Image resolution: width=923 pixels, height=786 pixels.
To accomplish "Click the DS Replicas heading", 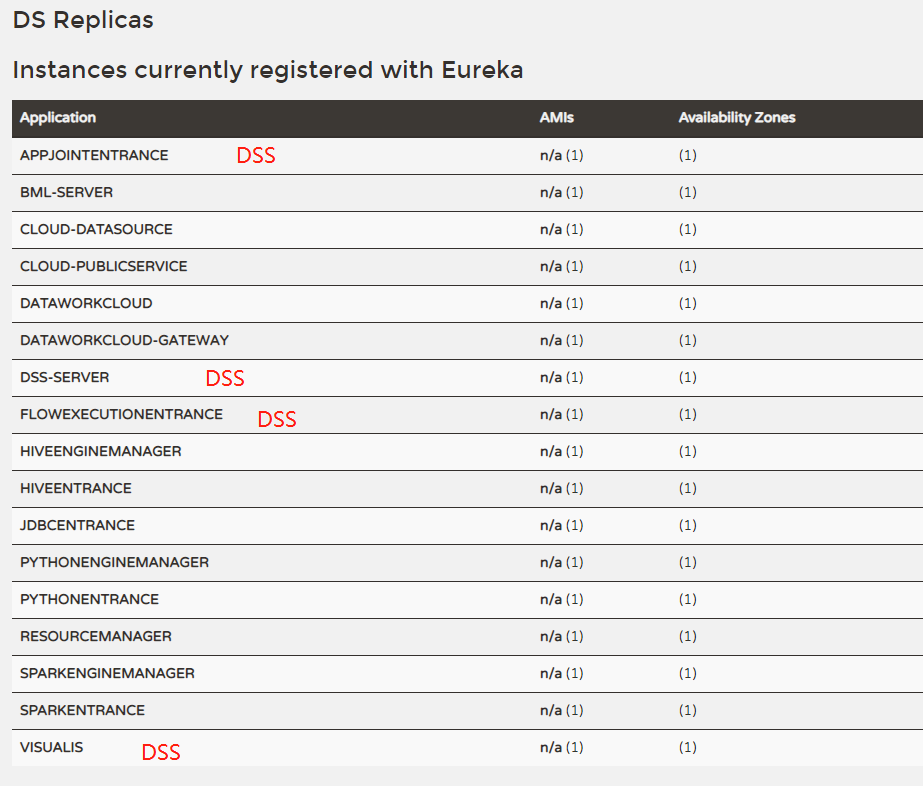I will (x=82, y=20).
